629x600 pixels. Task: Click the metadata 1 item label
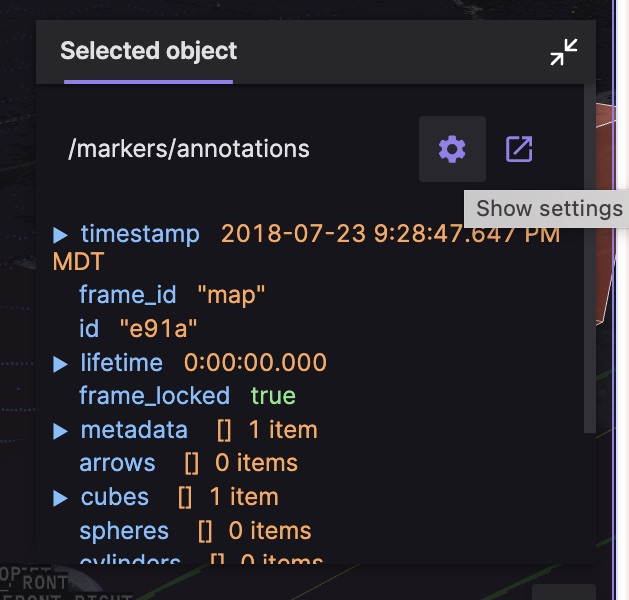(282, 431)
